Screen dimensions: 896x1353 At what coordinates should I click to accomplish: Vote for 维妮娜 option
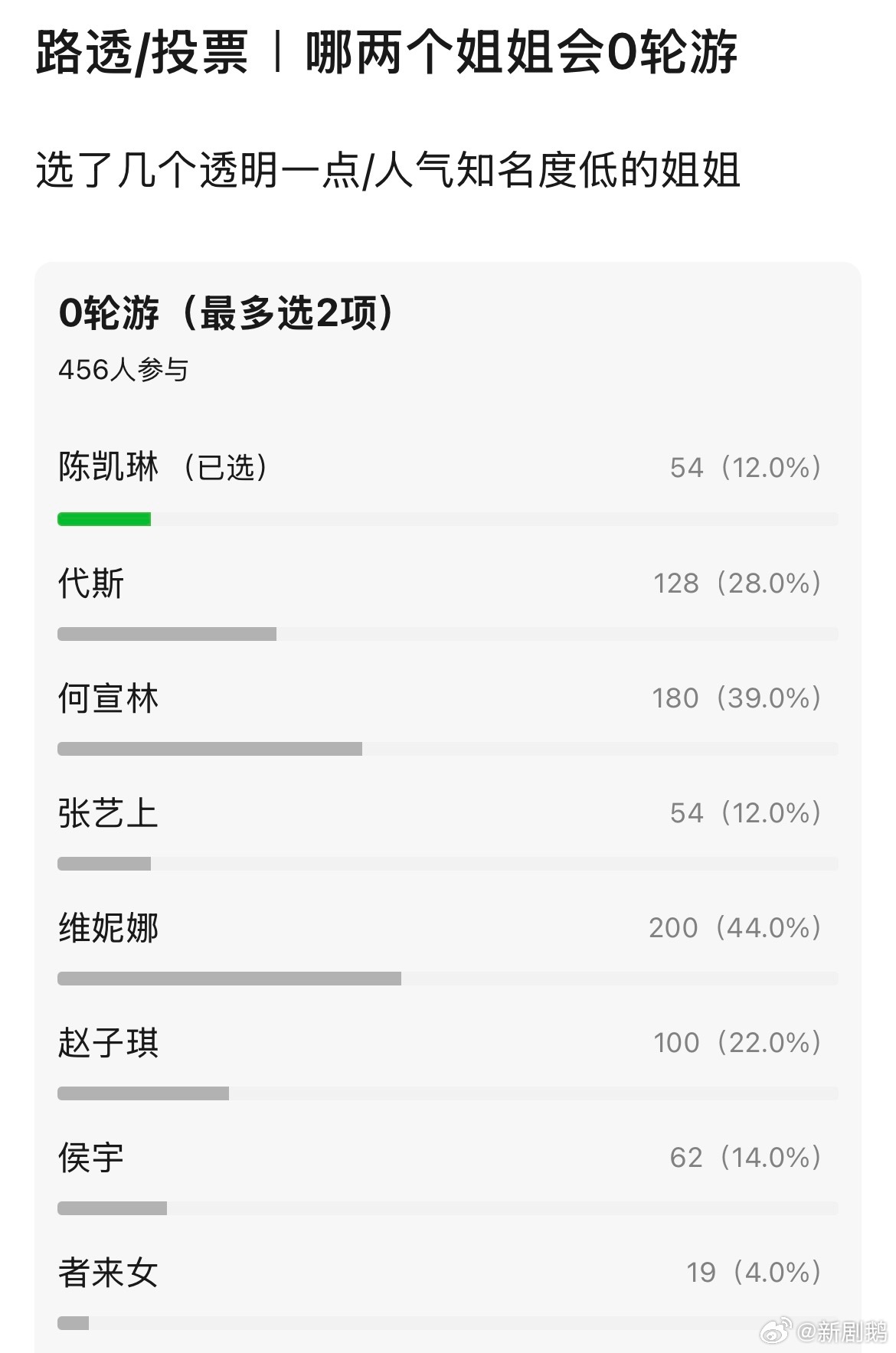tap(109, 928)
